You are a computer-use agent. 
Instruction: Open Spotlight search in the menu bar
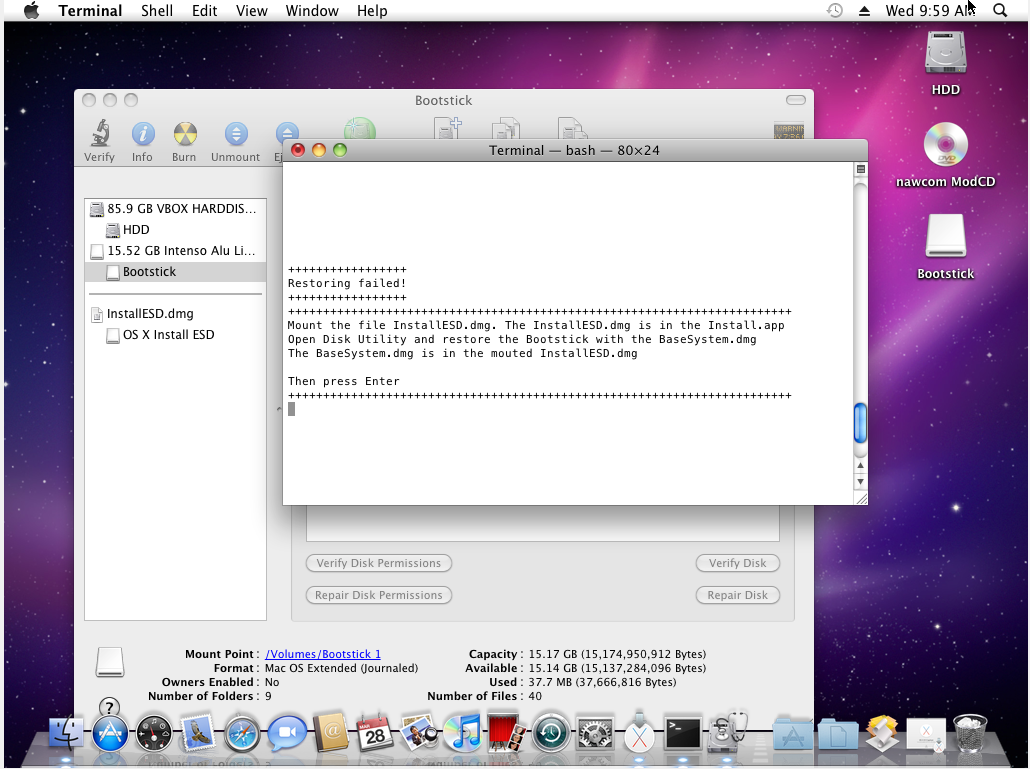tap(999, 11)
